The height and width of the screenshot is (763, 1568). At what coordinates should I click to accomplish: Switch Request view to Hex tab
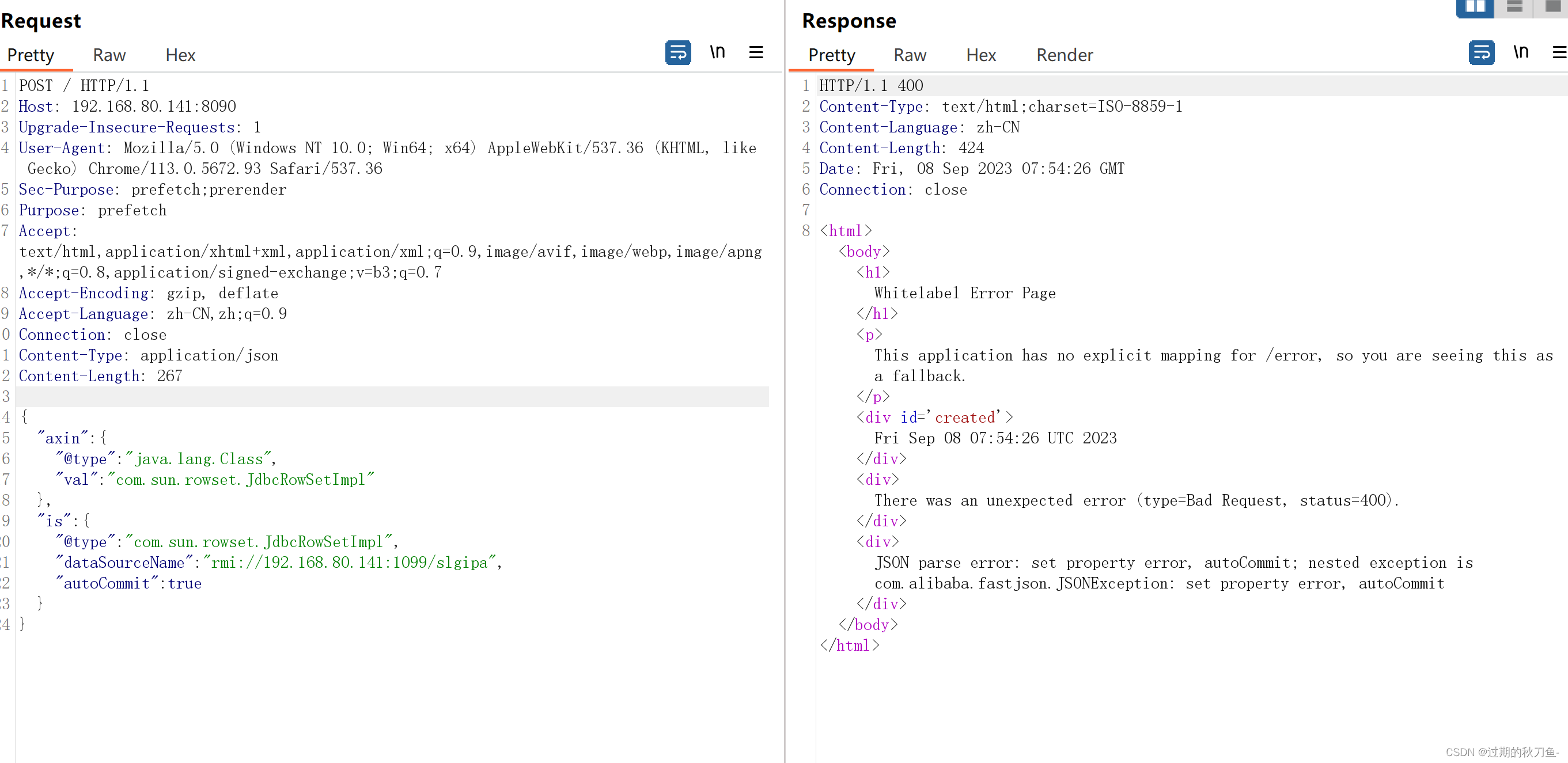pos(180,55)
